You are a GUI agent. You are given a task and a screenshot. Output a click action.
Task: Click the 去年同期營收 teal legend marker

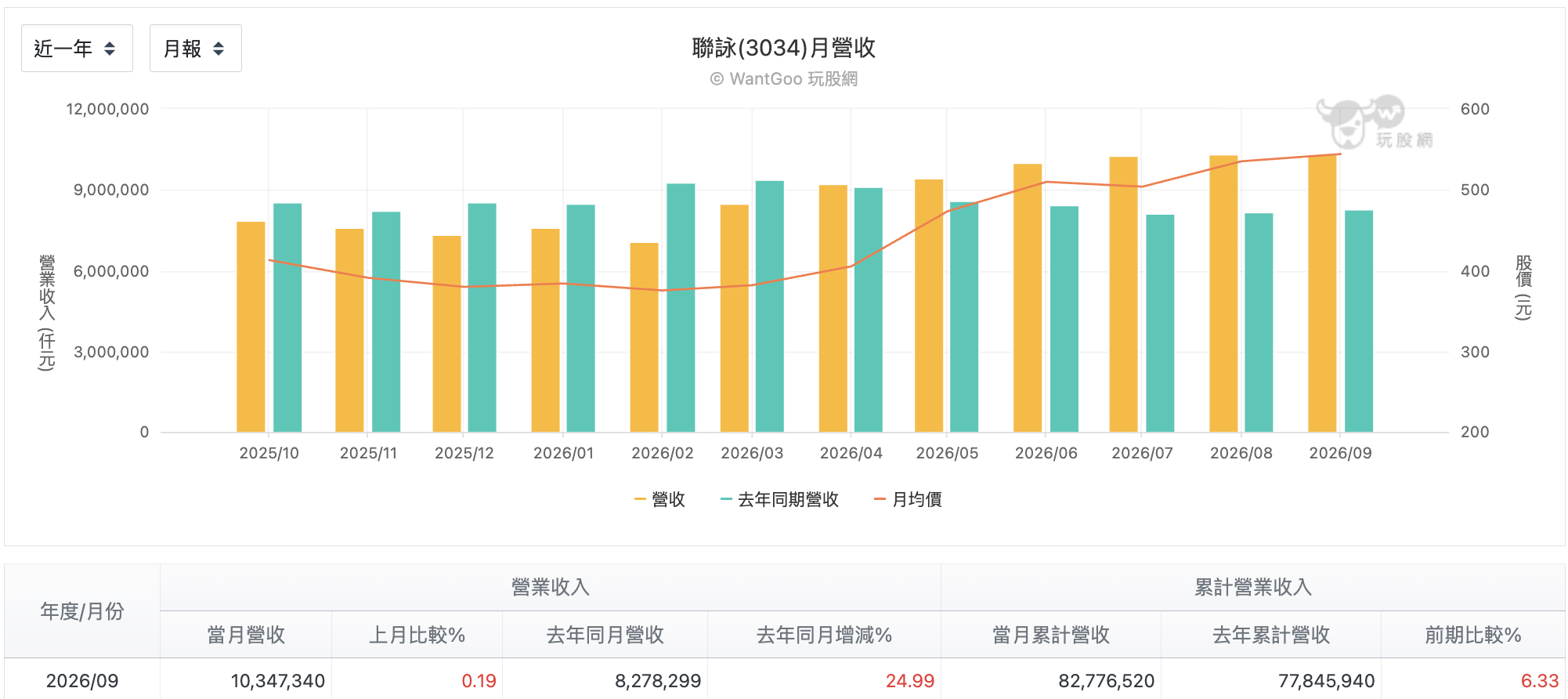click(726, 499)
